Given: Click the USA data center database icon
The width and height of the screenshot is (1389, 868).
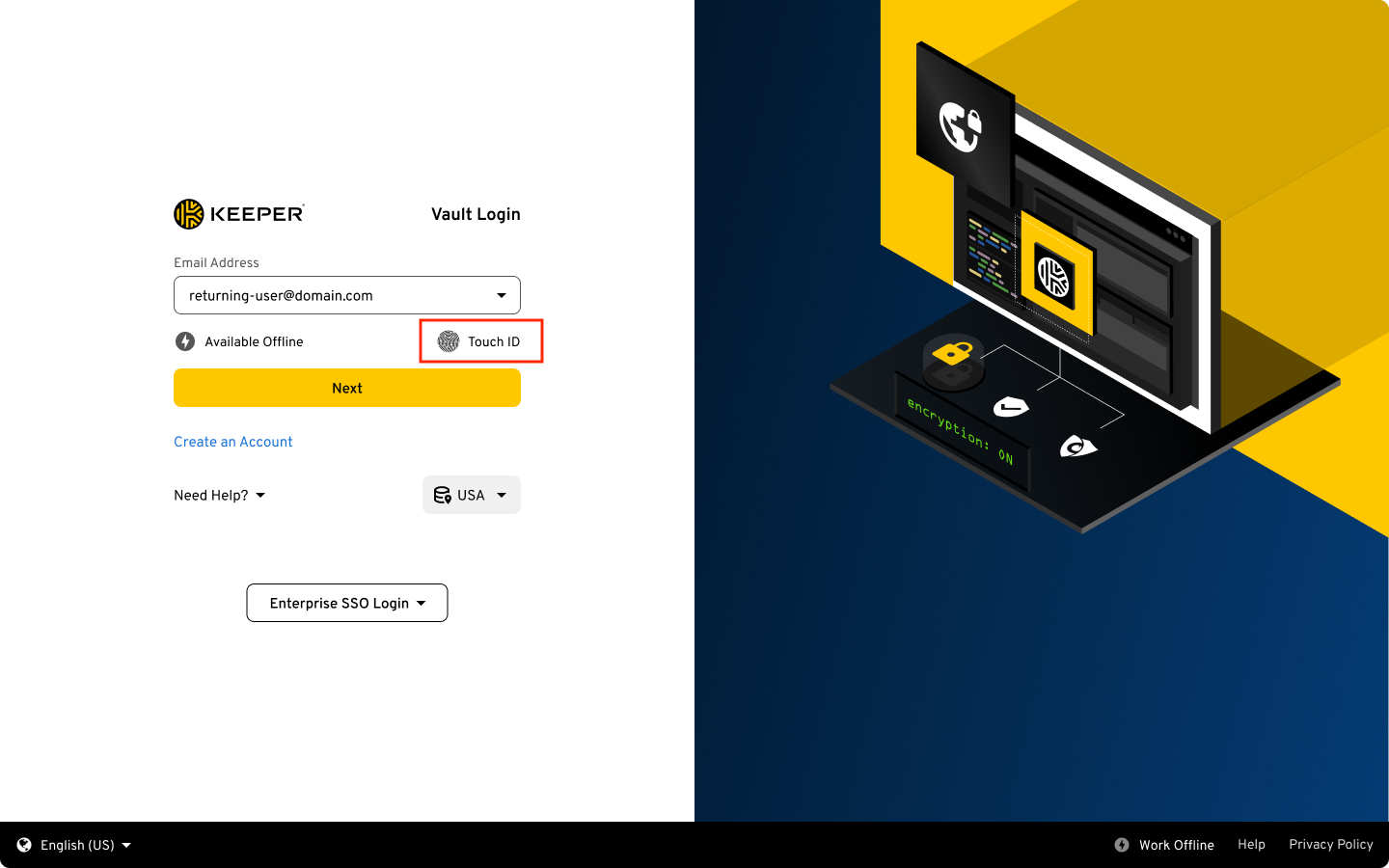Looking at the screenshot, I should 443,495.
